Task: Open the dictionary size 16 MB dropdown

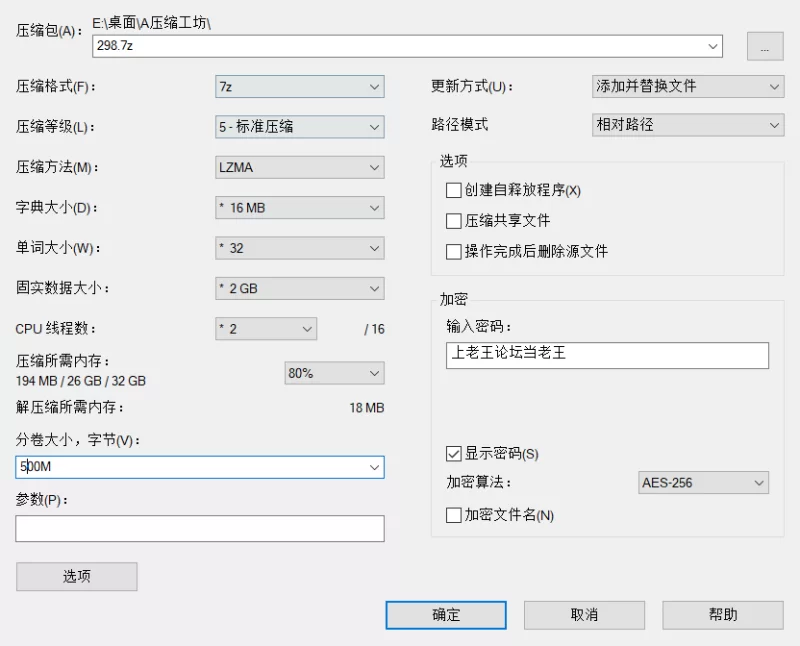Action: [299, 208]
